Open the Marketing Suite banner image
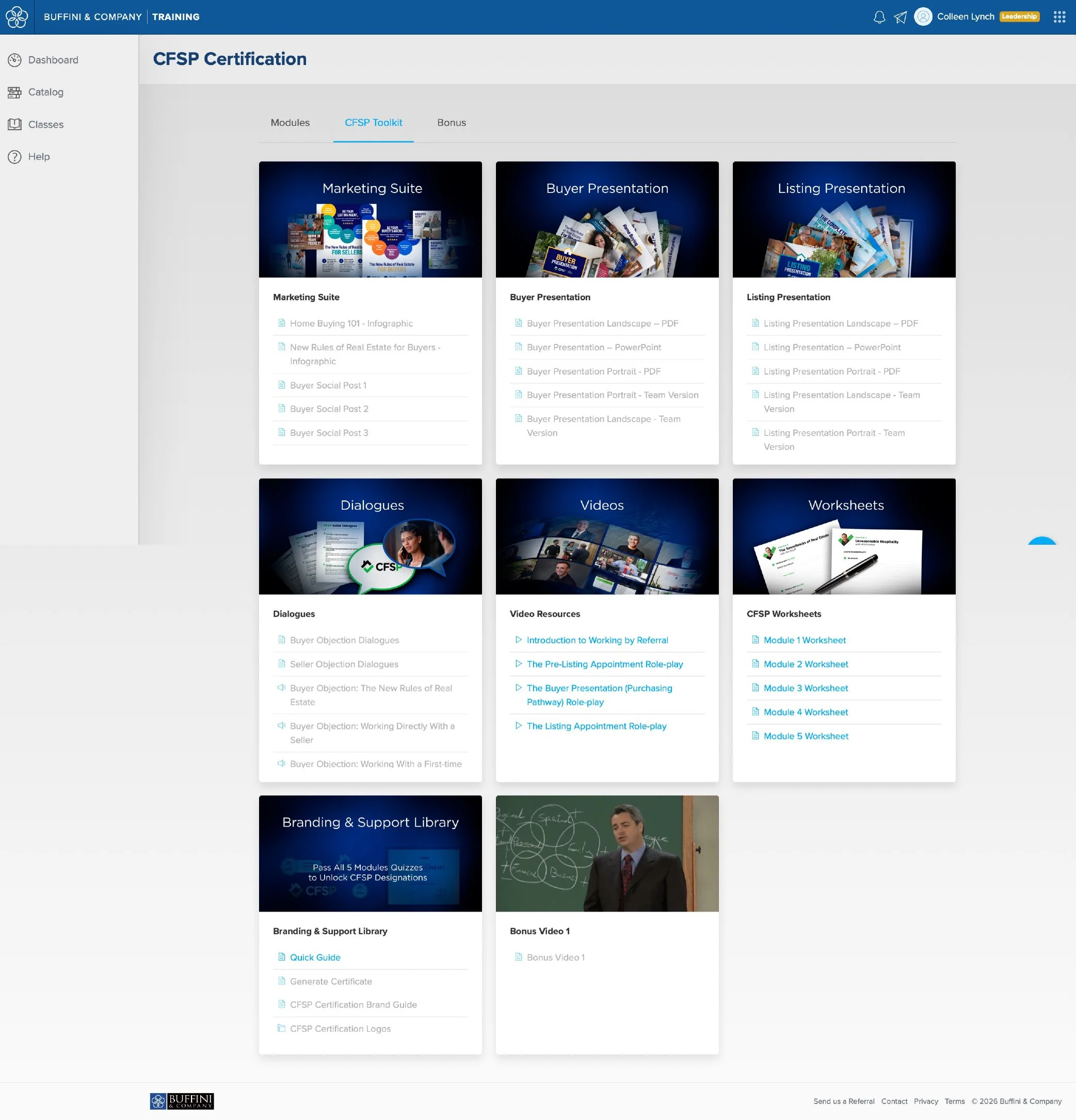This screenshot has height=1120, width=1076. point(371,219)
